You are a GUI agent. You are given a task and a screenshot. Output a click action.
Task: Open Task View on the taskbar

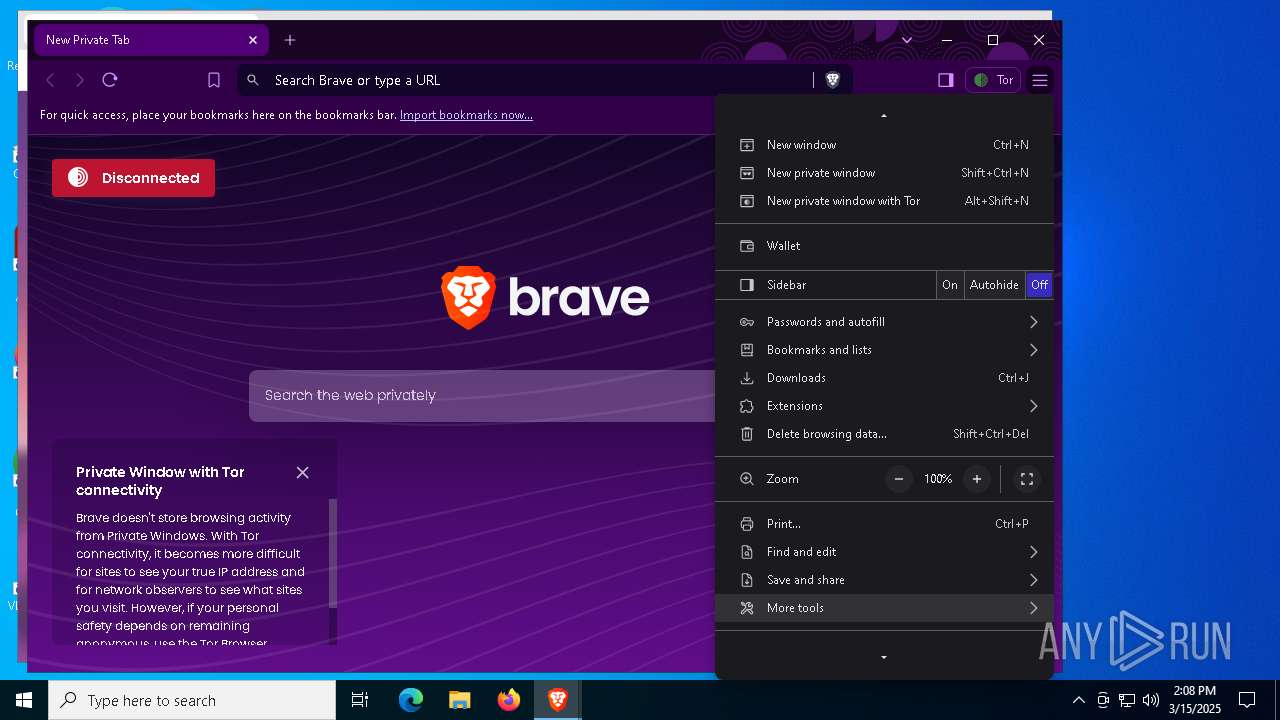360,700
